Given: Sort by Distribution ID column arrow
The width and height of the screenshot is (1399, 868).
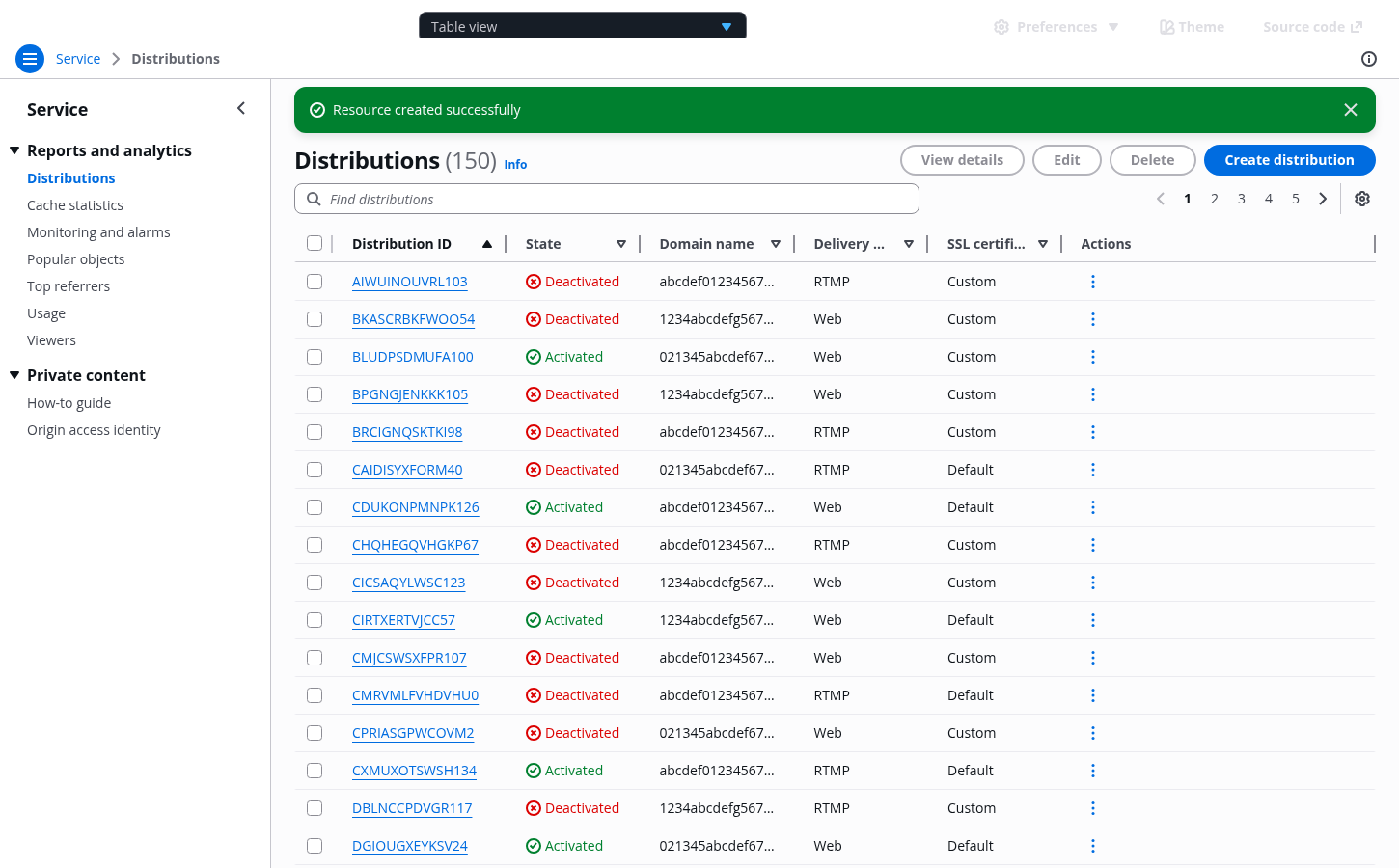Looking at the screenshot, I should [x=487, y=244].
